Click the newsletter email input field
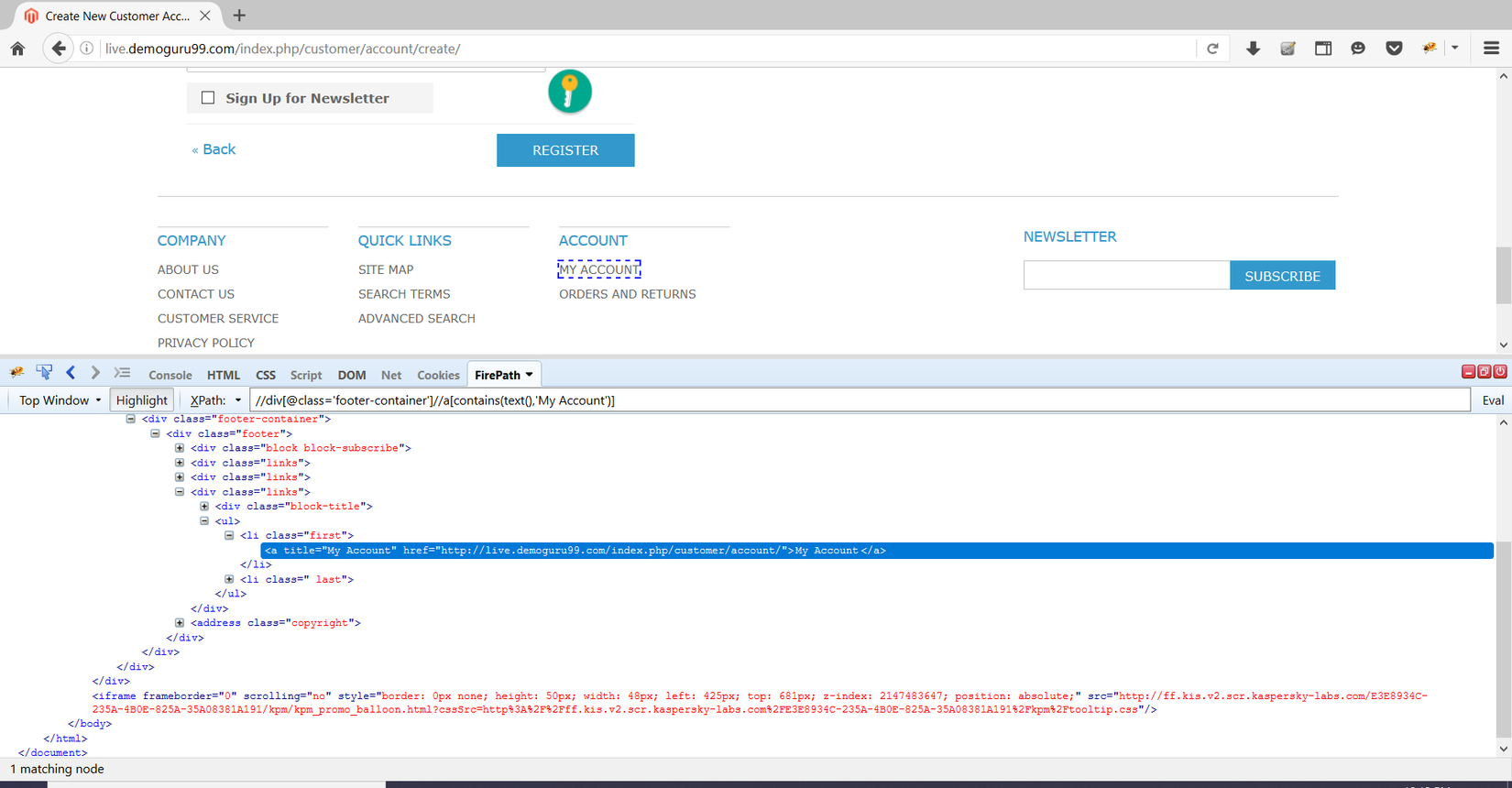Image resolution: width=1512 pixels, height=788 pixels. click(1126, 276)
